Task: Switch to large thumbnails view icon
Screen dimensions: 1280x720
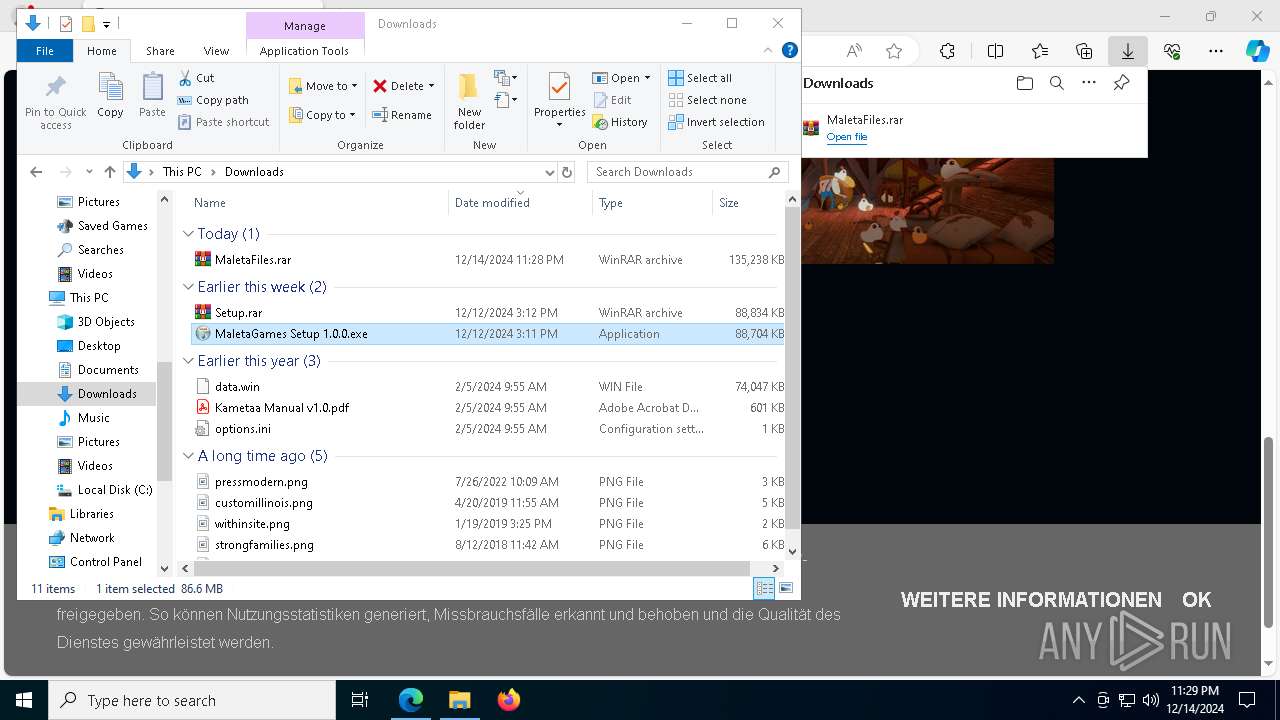Action: click(786, 589)
